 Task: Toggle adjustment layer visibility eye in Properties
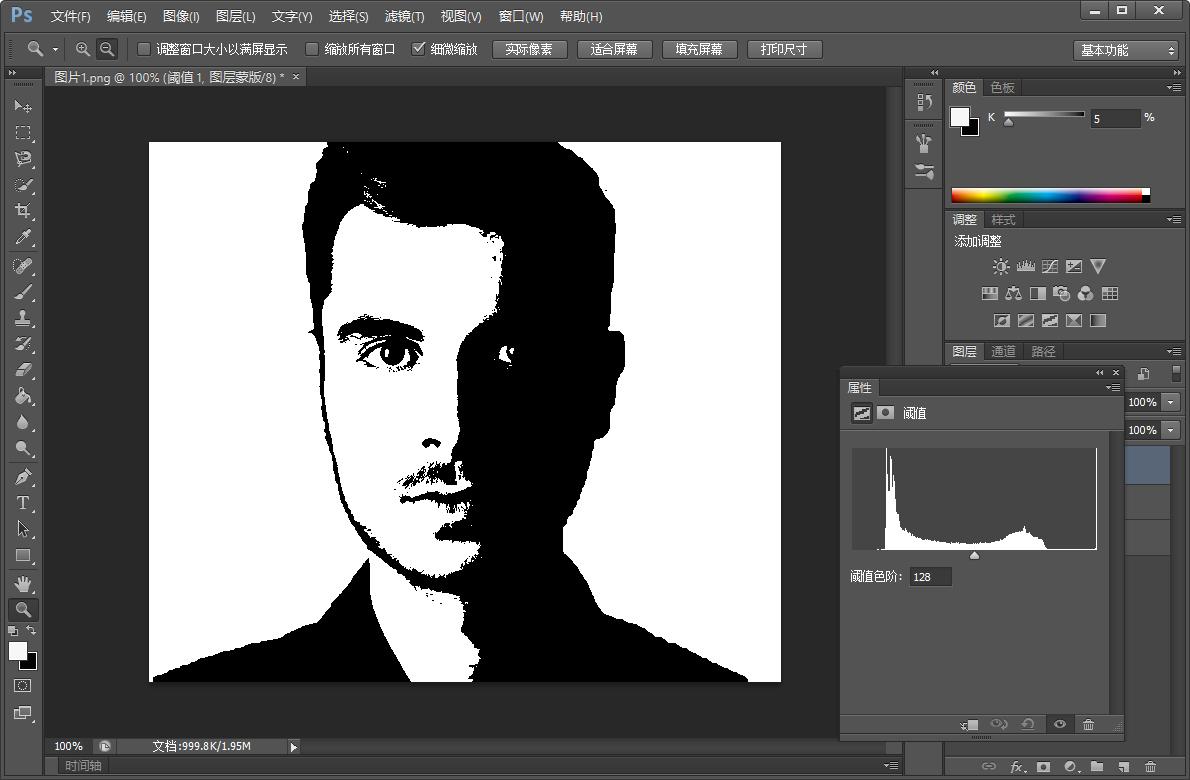tap(1060, 724)
